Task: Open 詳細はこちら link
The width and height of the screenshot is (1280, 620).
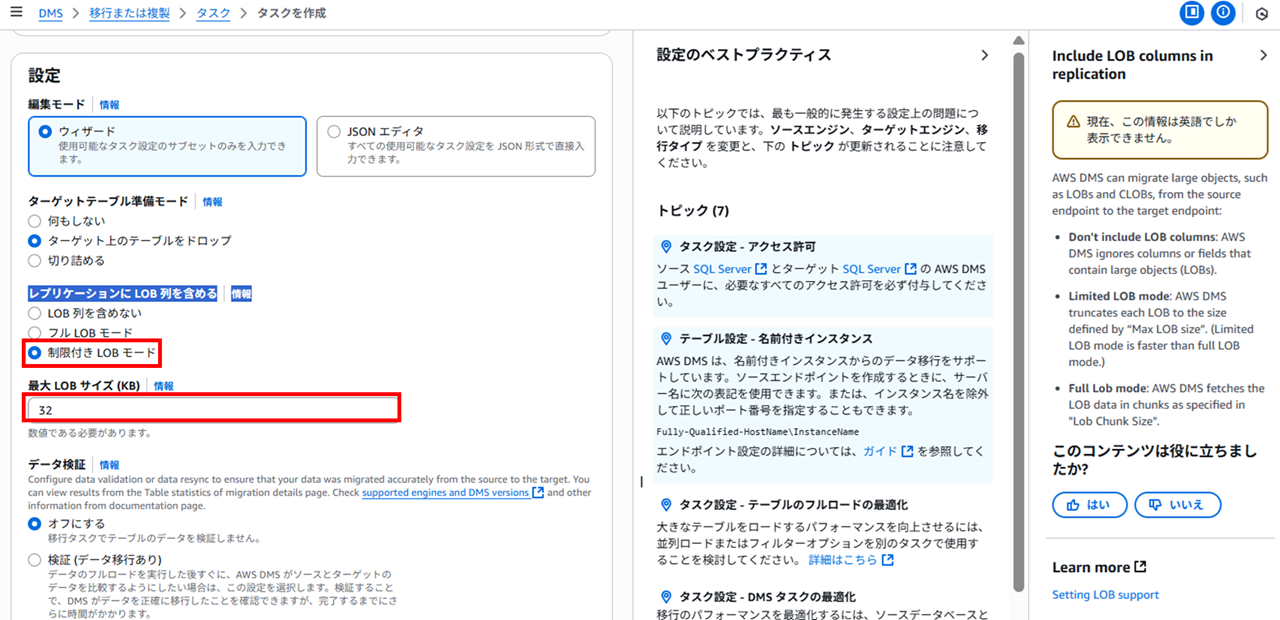Action: click(x=843, y=559)
